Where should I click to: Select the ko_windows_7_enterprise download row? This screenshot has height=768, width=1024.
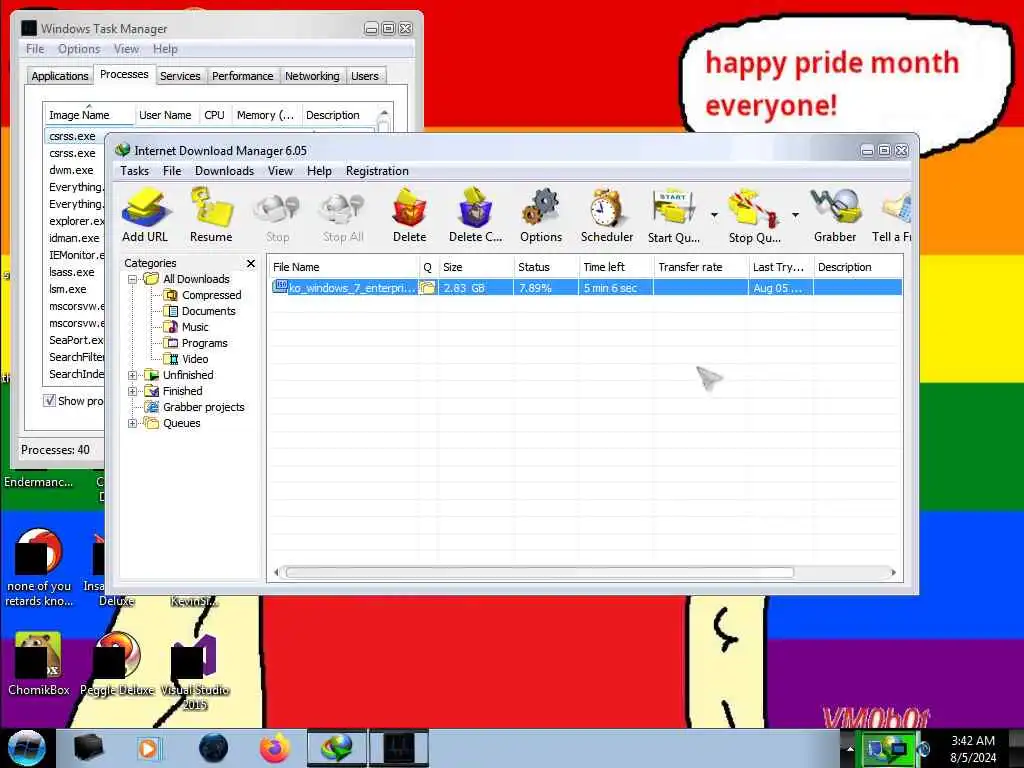click(x=586, y=288)
